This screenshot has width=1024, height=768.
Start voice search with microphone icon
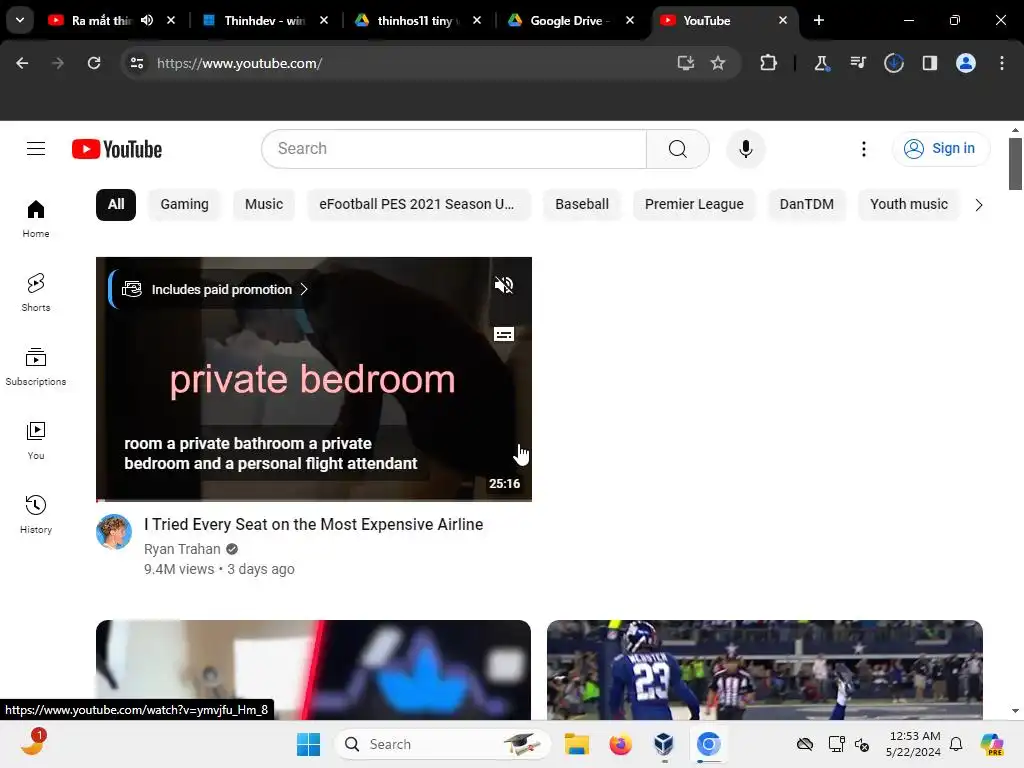[x=745, y=149]
